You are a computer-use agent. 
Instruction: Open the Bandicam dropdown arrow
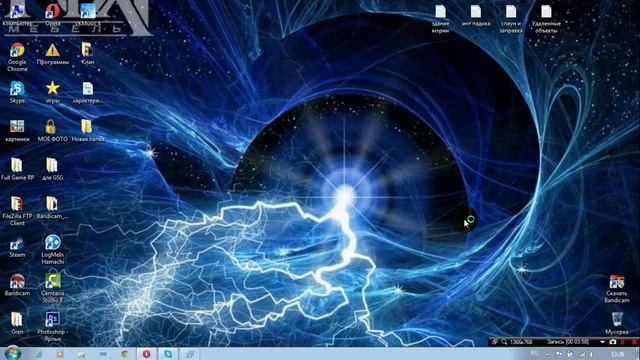[x=602, y=342]
